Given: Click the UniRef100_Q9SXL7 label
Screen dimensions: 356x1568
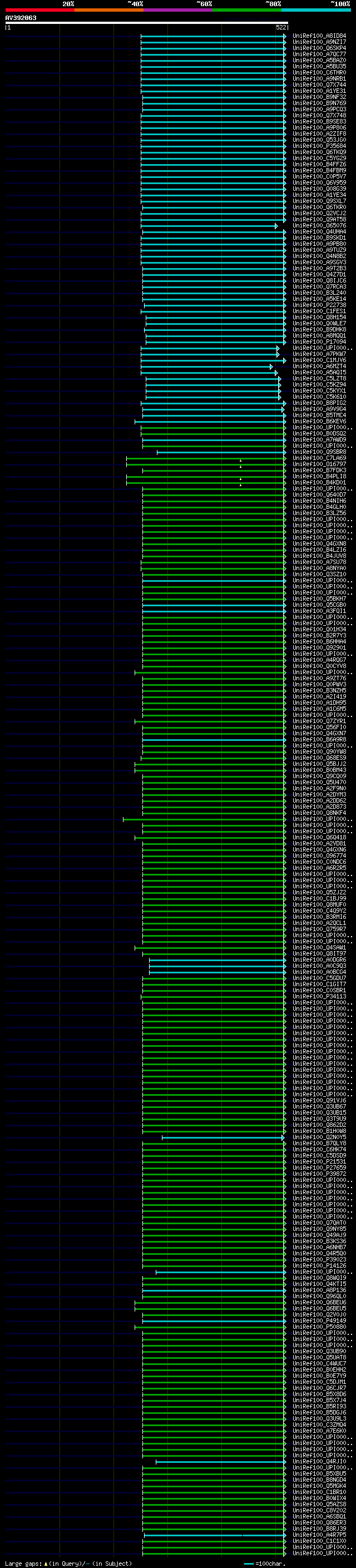Looking at the screenshot, I should pyautogui.click(x=319, y=201).
